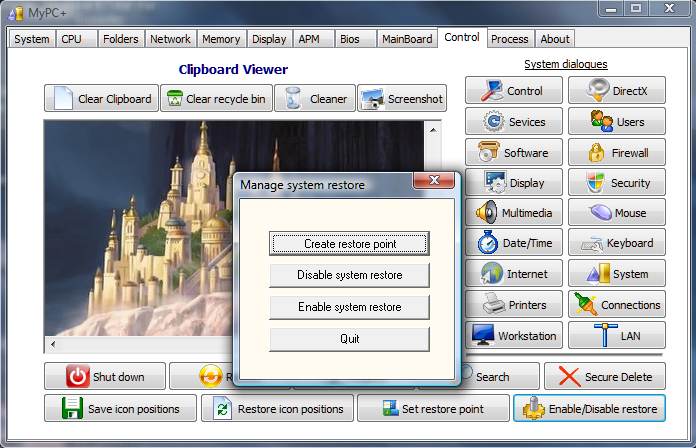Image resolution: width=696 pixels, height=448 pixels.
Task: Switch to the System tab
Action: pos(32,39)
